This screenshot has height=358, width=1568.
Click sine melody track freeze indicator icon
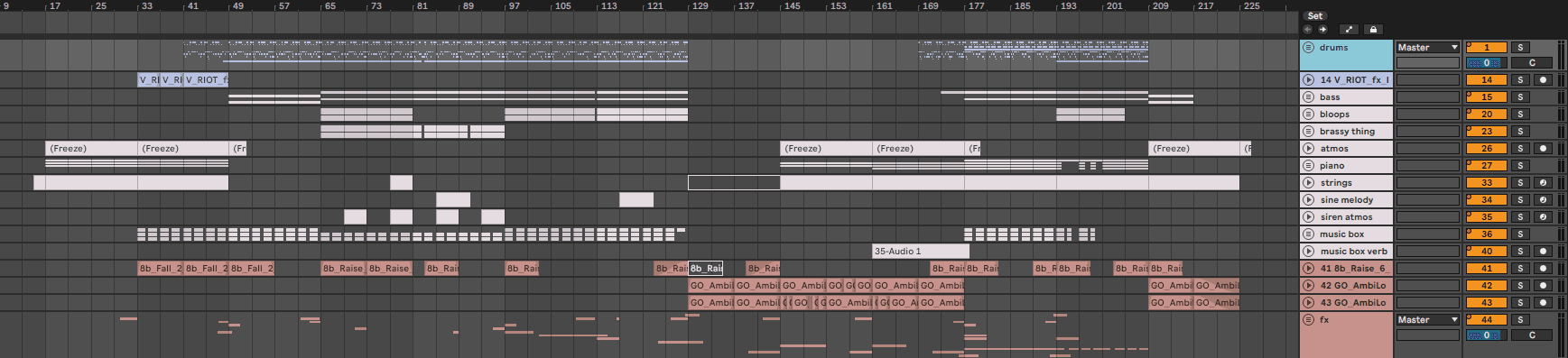[x=1543, y=200]
